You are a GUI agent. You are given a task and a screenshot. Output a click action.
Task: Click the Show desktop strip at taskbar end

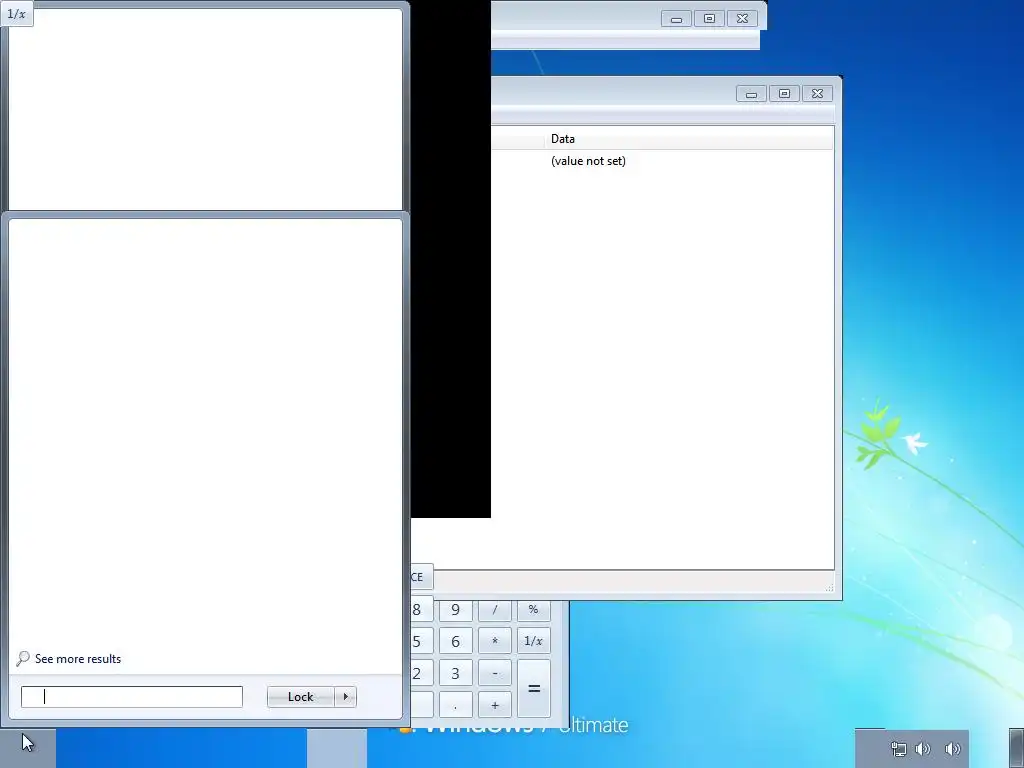point(1016,748)
